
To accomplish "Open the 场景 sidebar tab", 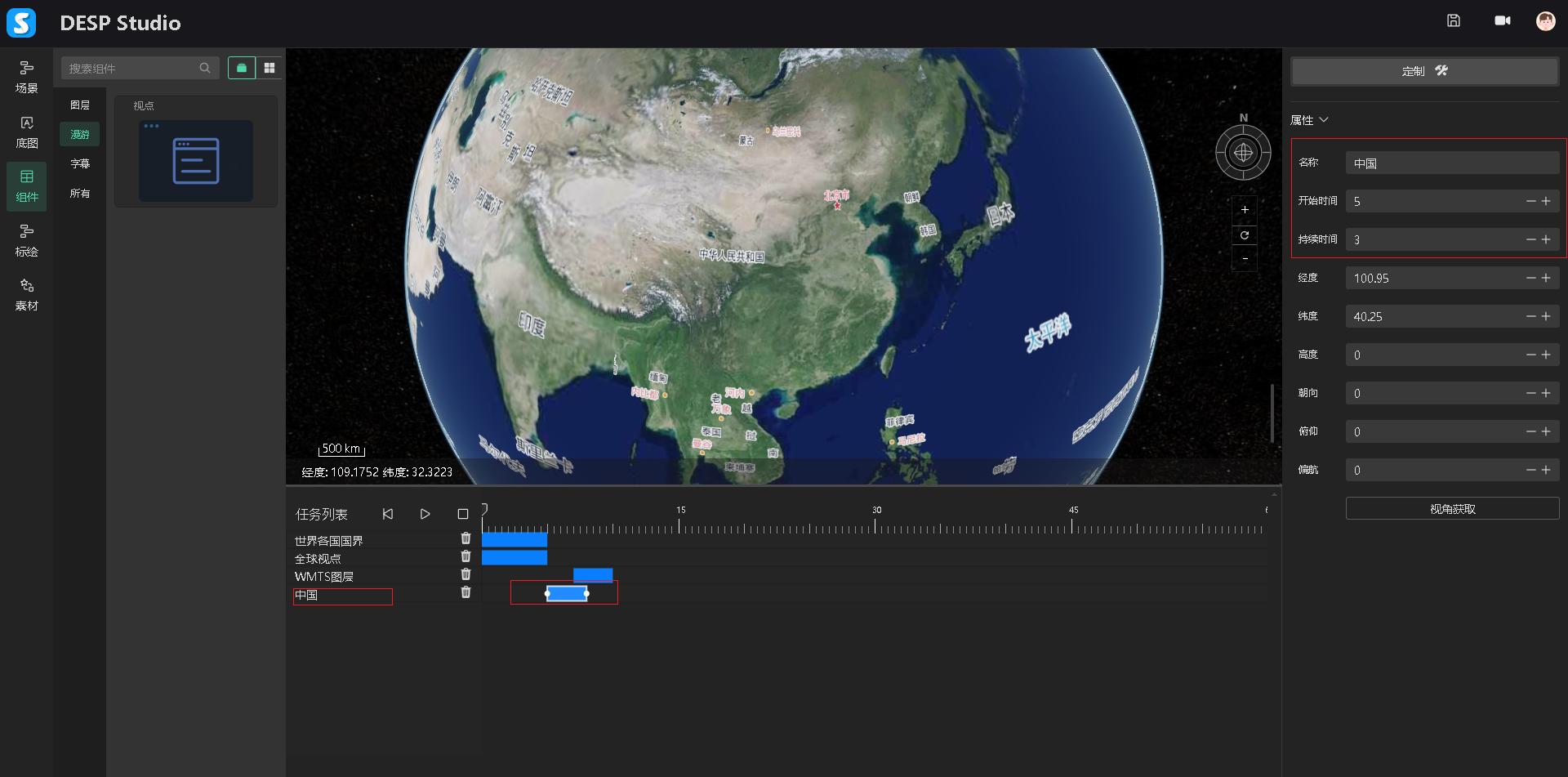I will (x=27, y=77).
